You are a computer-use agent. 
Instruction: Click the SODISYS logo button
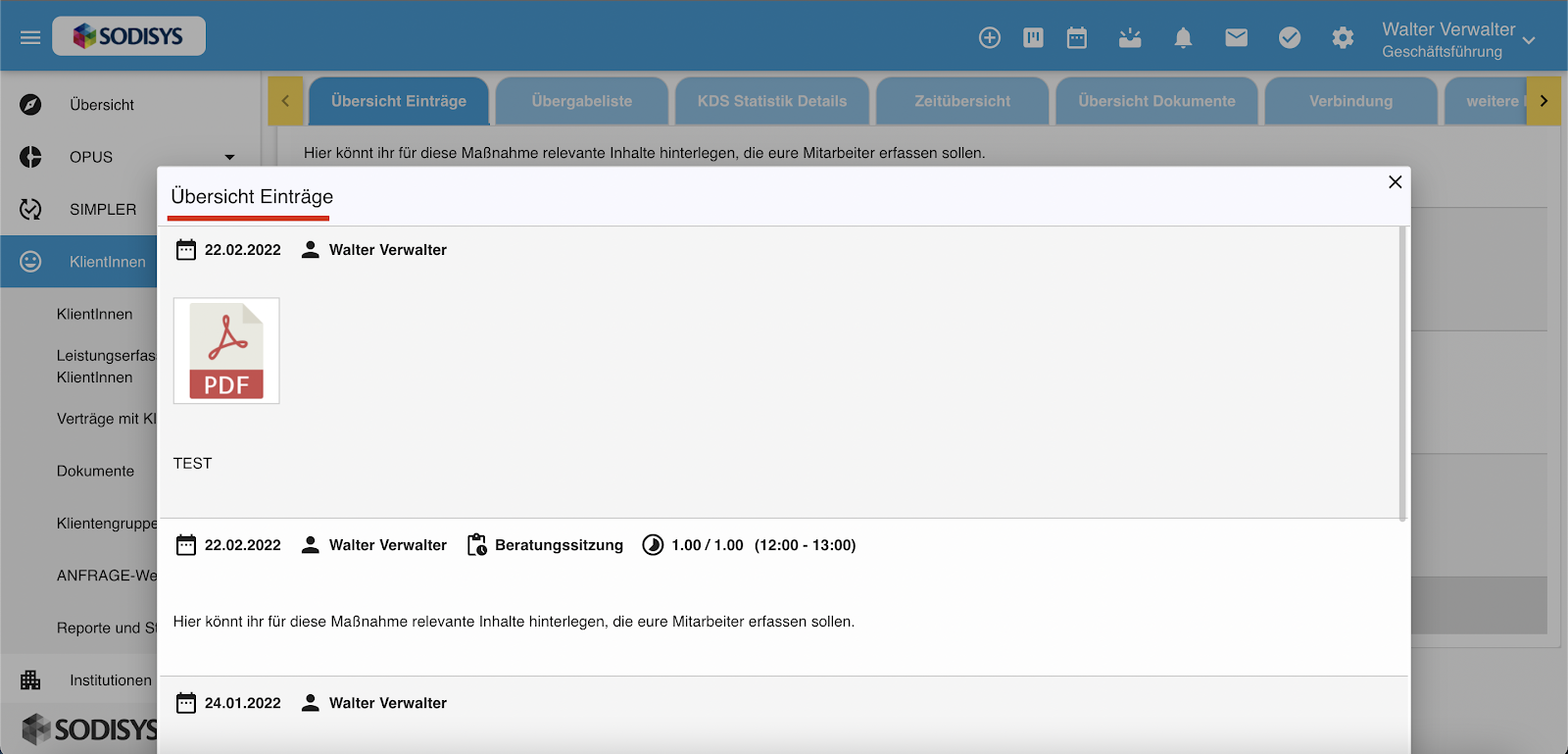coord(128,36)
